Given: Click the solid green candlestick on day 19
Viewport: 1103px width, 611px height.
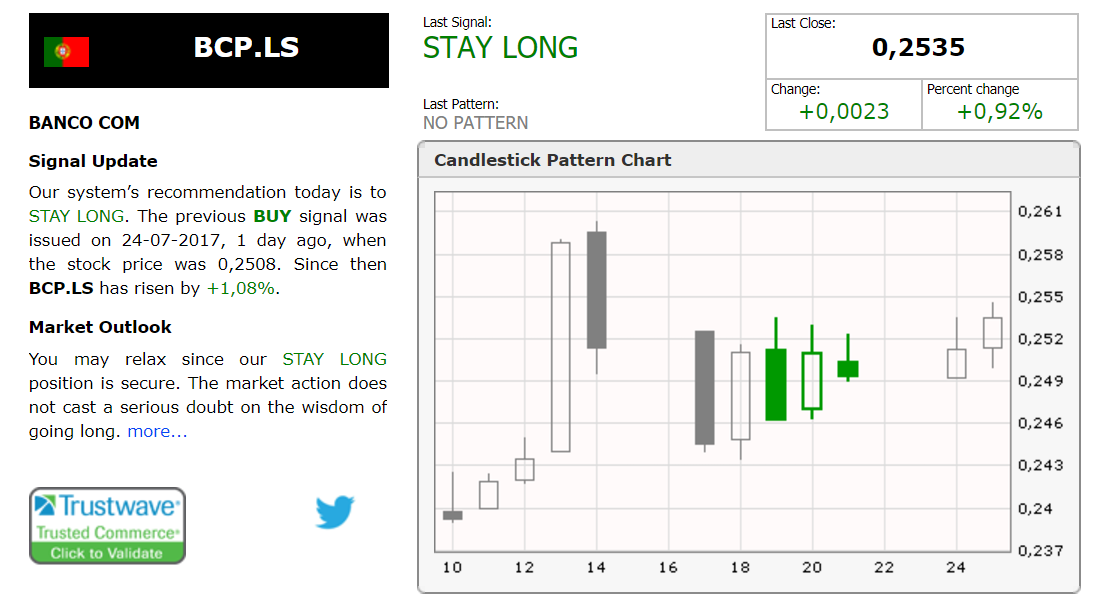Looking at the screenshot, I should [x=776, y=384].
